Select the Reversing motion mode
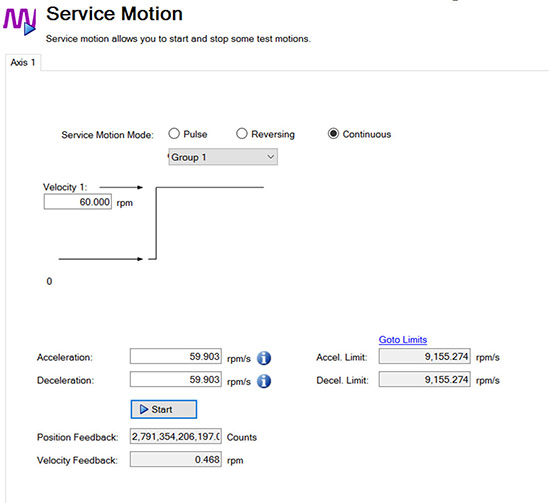Viewport: 549px width, 503px height. (242, 134)
